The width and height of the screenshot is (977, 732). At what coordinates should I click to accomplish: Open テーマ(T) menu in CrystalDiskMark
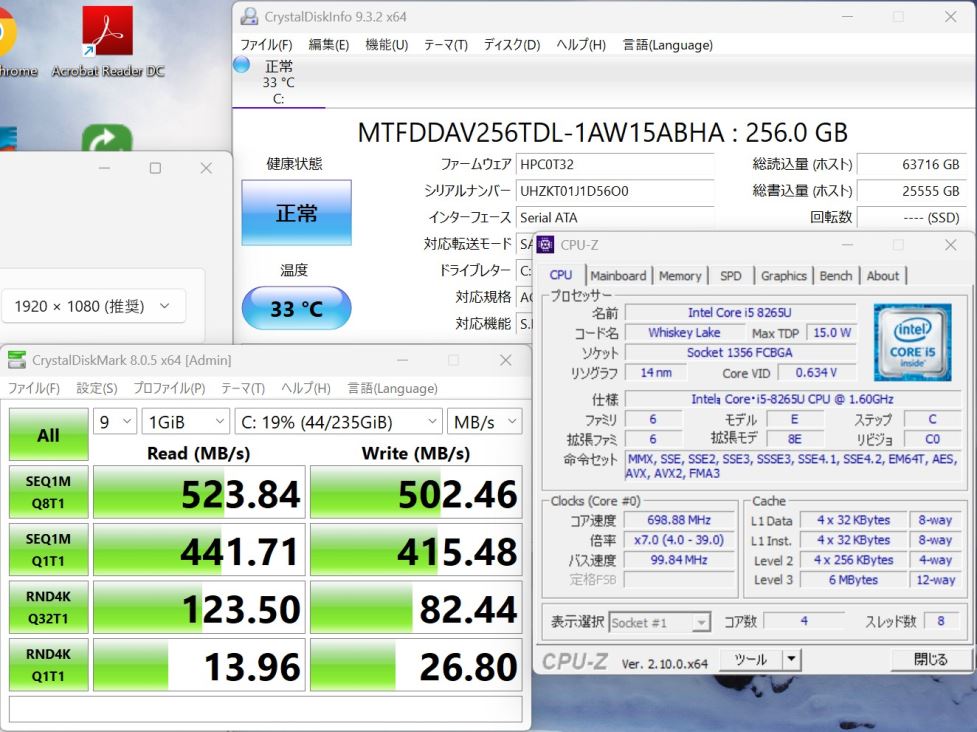coord(243,388)
